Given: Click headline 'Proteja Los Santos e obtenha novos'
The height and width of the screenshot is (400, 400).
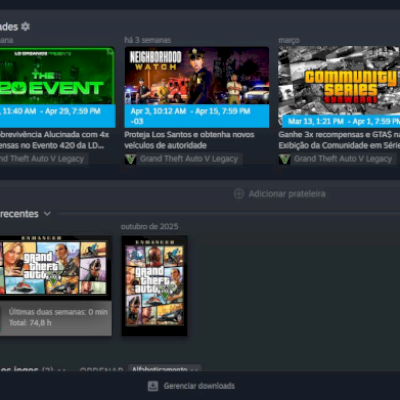Looking at the screenshot, I should coord(189,135).
